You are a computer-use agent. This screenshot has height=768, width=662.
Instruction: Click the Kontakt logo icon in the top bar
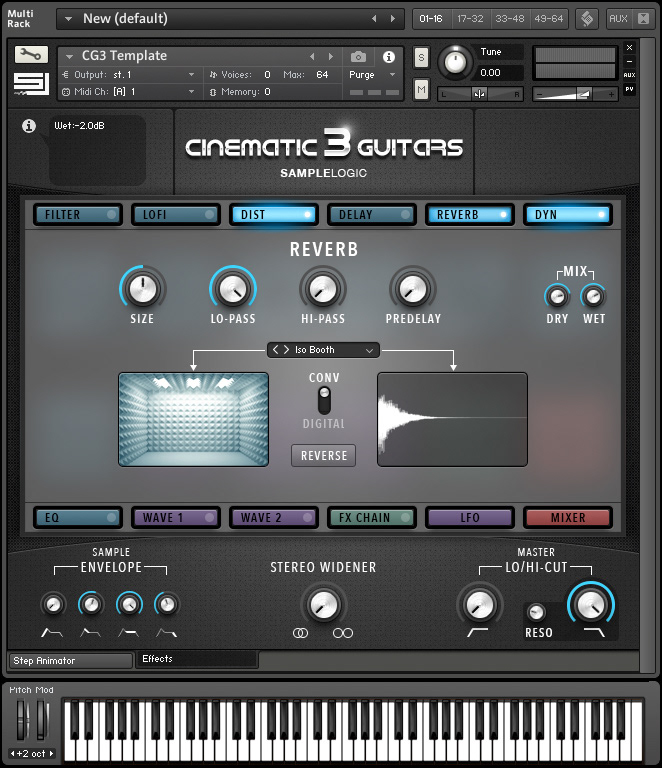(587, 19)
